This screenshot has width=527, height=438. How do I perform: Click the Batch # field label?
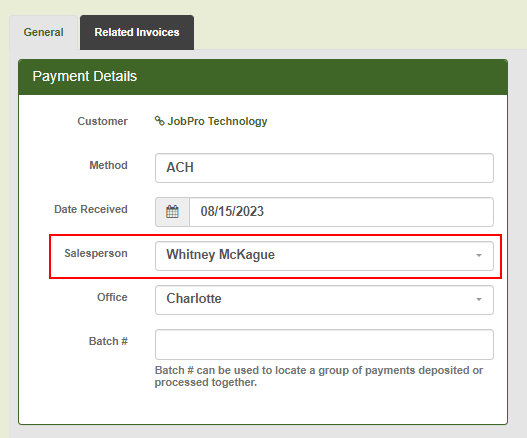(x=108, y=341)
